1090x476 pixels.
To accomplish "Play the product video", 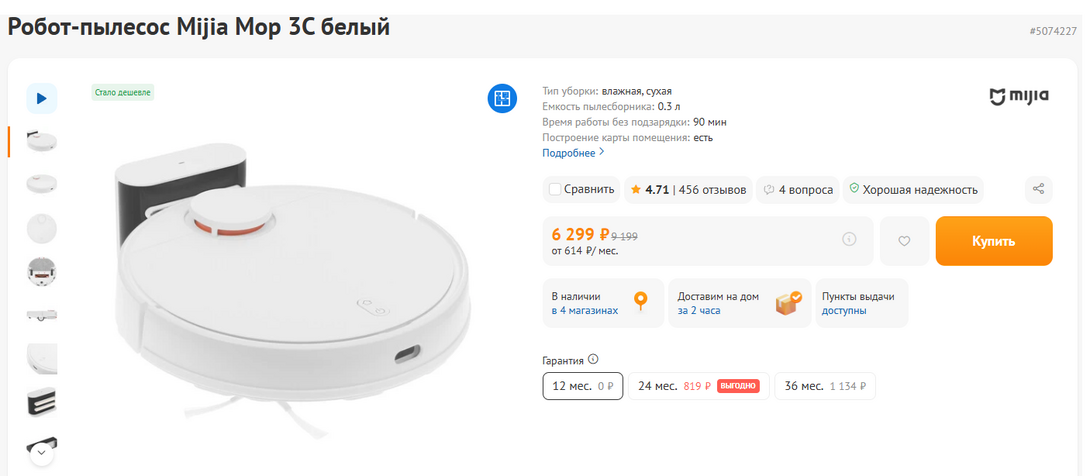I will click(41, 98).
